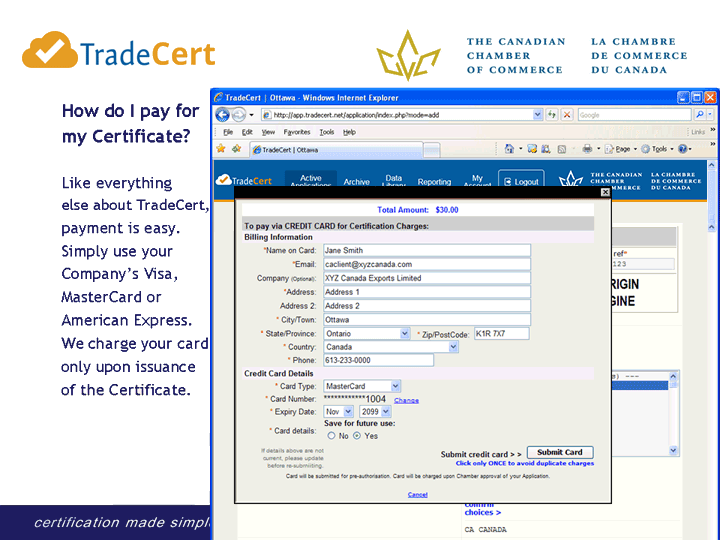Expand the Links bar chevron

pyautogui.click(x=712, y=130)
